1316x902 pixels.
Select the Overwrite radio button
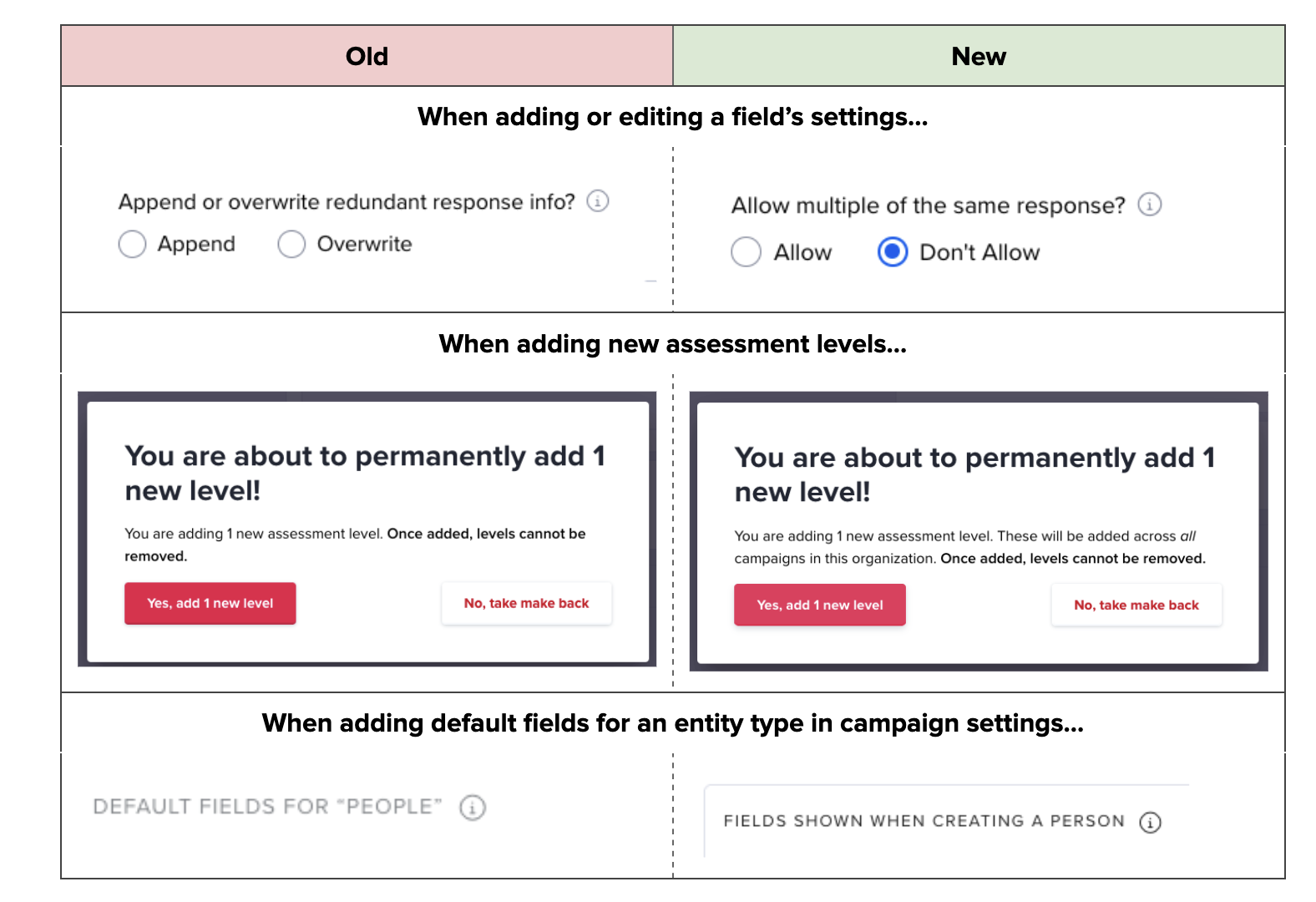click(291, 245)
